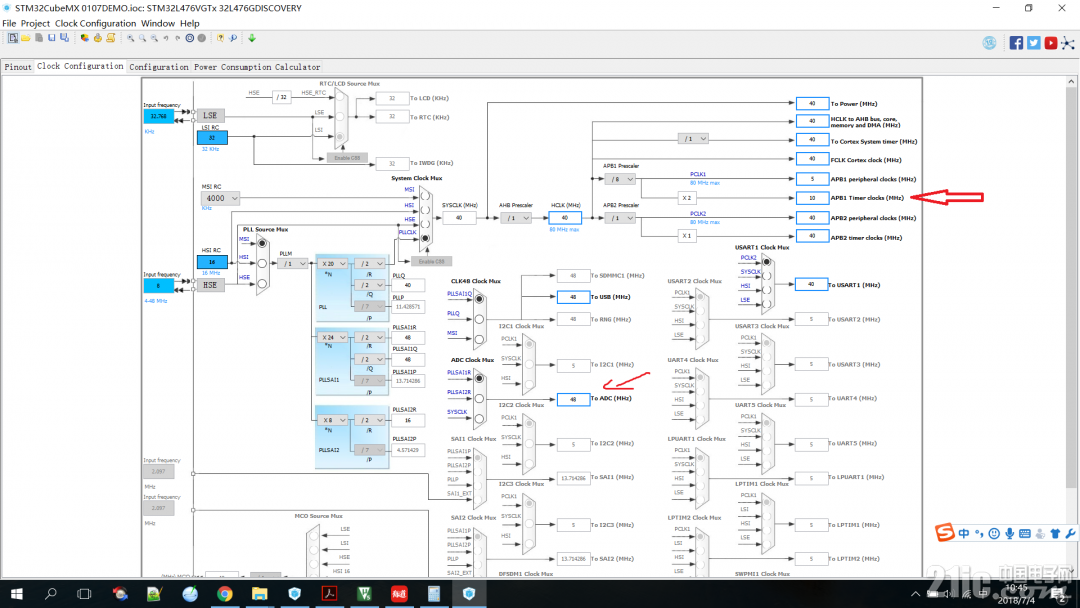Click the globe icon beside Facebook

point(989,43)
